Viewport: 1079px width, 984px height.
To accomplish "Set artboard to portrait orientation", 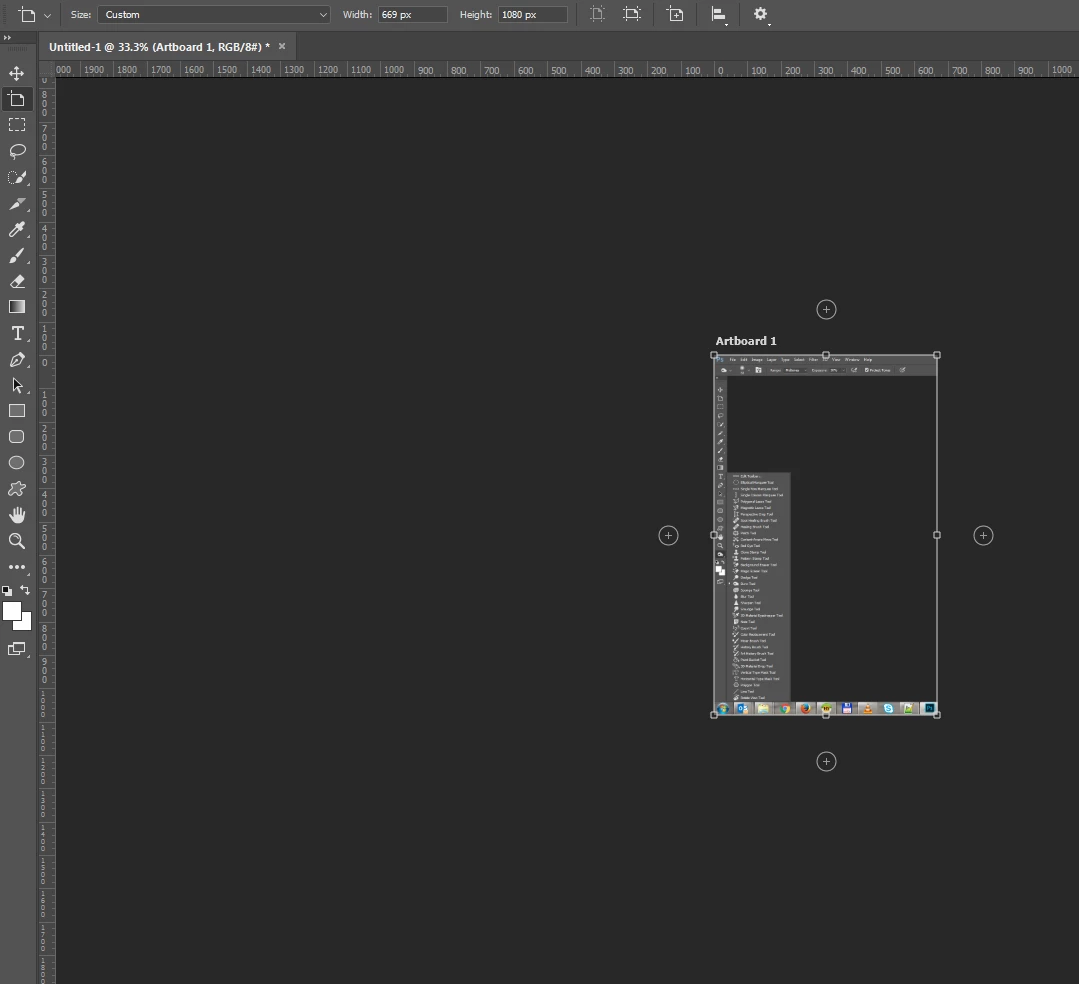I will point(597,14).
